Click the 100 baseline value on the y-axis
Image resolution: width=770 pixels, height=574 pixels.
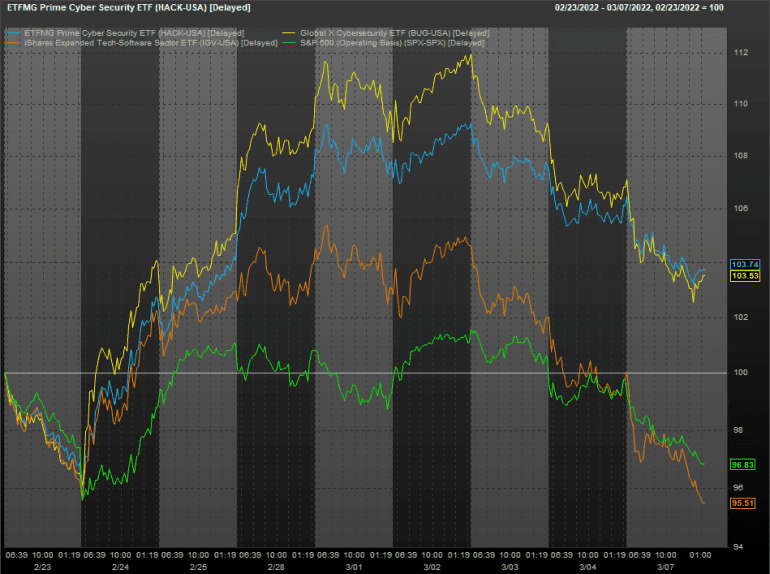(x=742, y=373)
